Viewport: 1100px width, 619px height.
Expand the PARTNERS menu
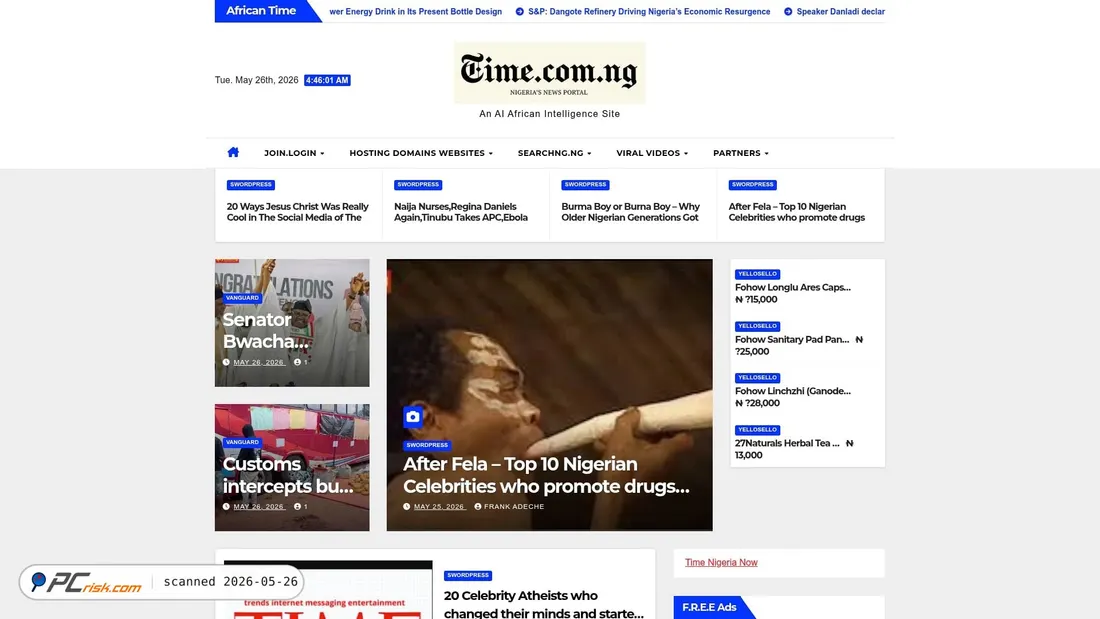[x=741, y=153]
